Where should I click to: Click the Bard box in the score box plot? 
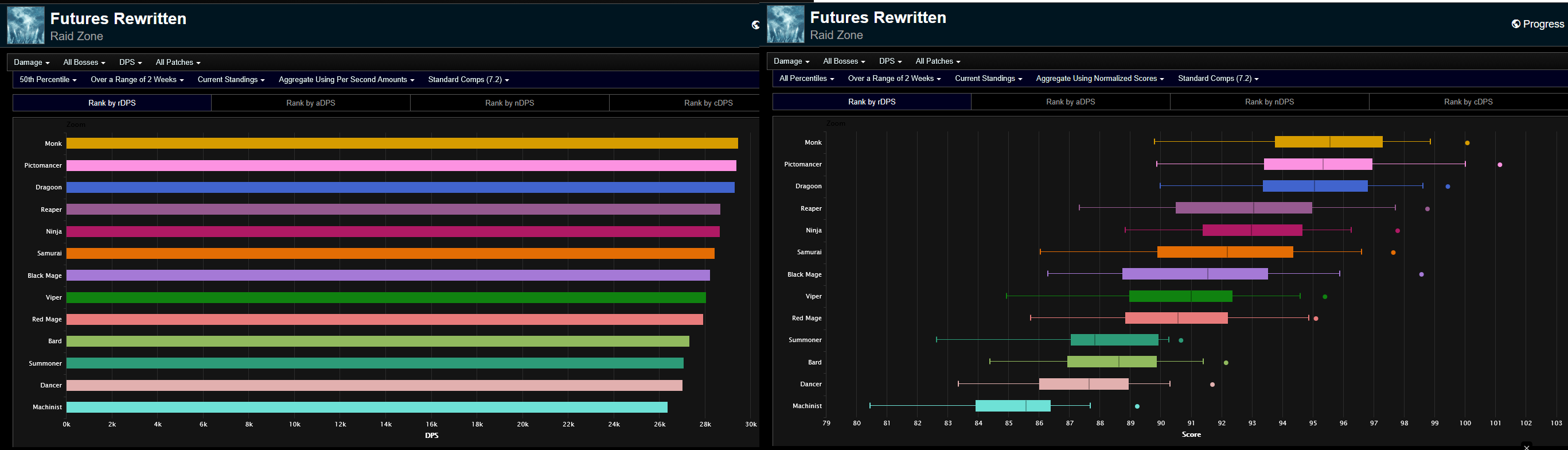[1112, 362]
